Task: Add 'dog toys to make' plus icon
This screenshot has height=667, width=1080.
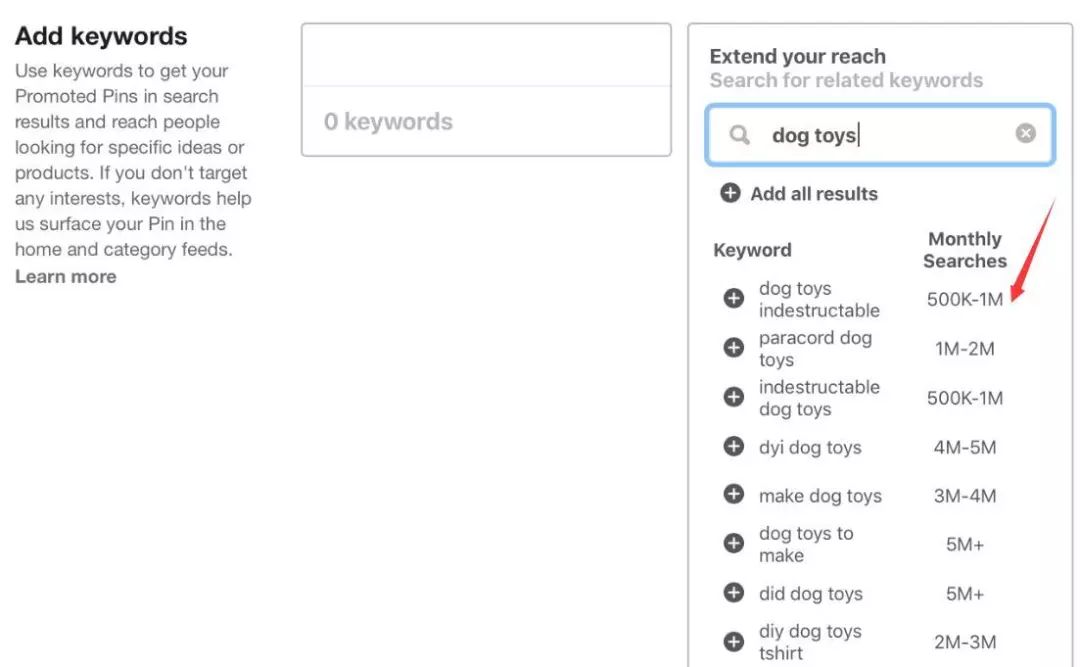Action: [x=734, y=543]
